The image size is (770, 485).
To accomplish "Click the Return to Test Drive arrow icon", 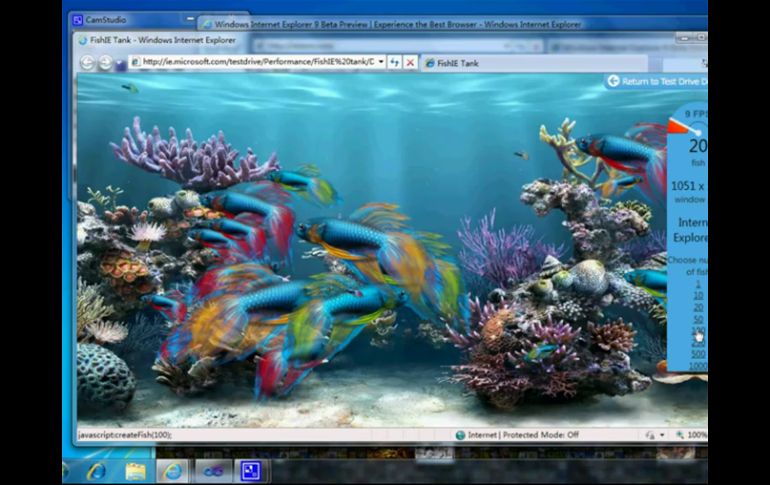I will click(612, 81).
